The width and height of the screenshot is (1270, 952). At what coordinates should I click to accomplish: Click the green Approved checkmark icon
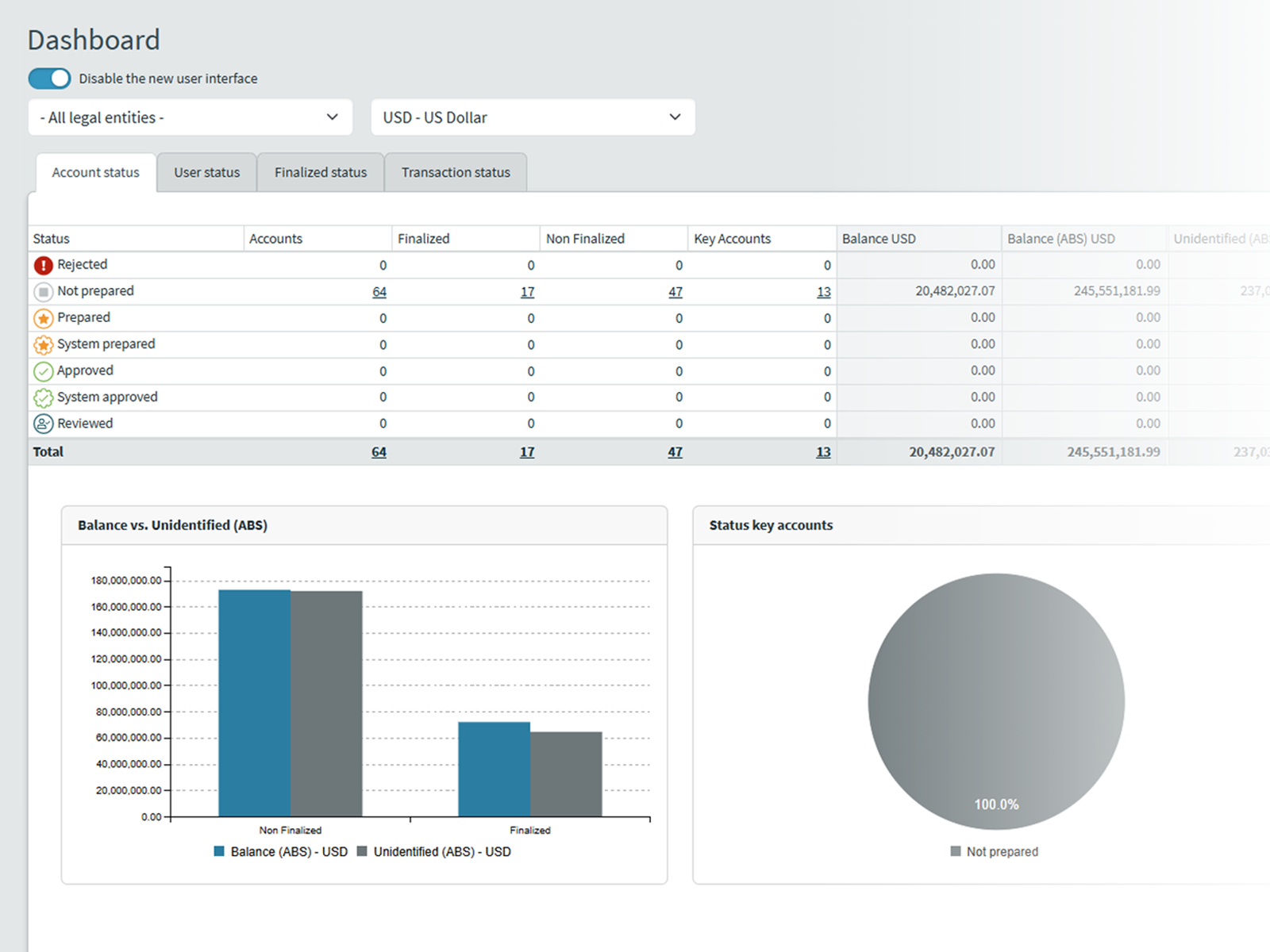[43, 371]
